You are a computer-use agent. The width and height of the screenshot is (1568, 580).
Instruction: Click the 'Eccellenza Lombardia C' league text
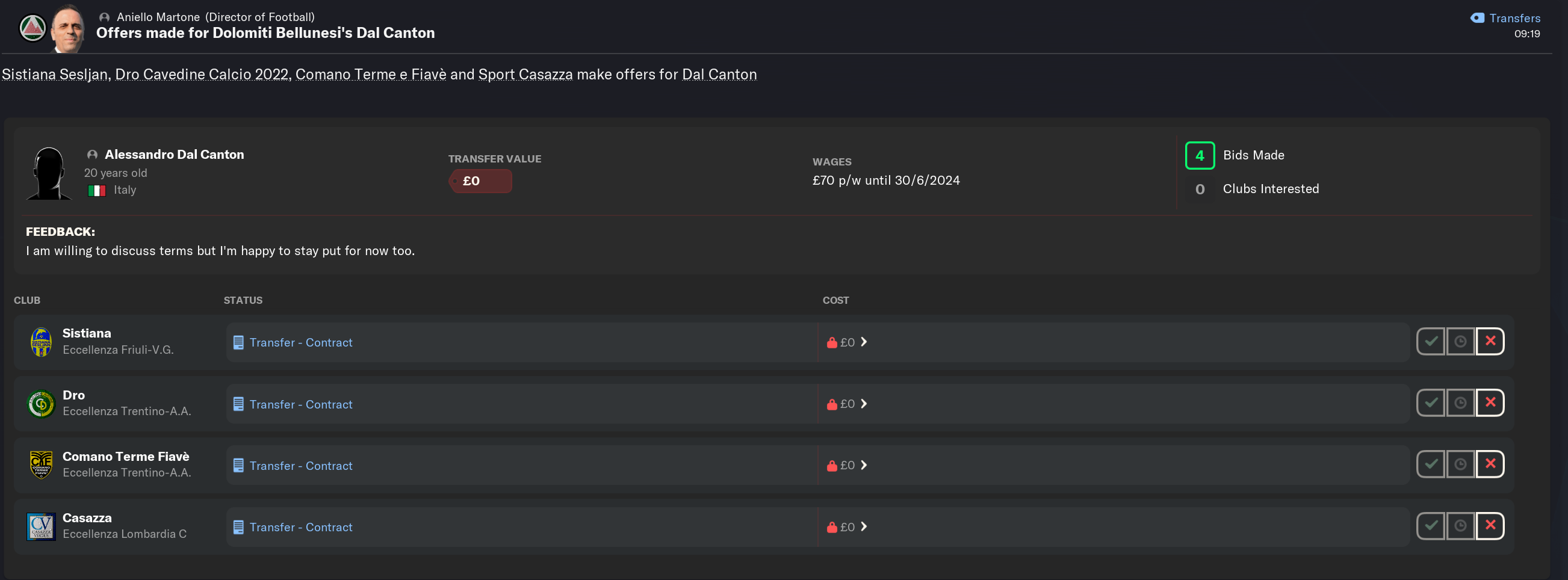coord(124,534)
